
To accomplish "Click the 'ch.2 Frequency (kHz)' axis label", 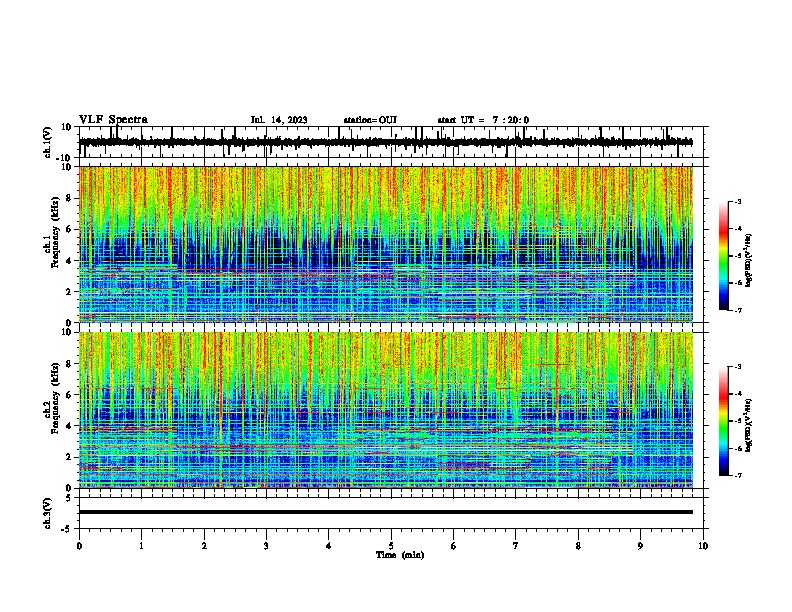I will pos(52,398).
